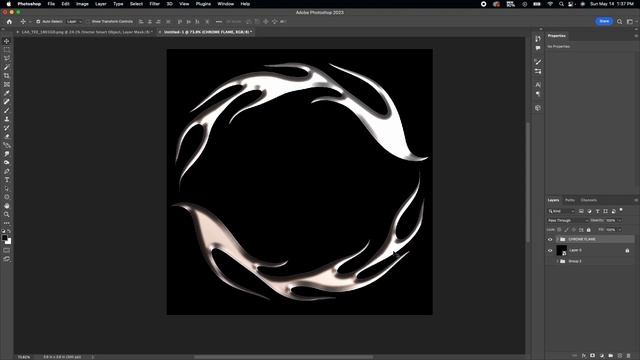Switch to the Channels tab

coord(589,200)
